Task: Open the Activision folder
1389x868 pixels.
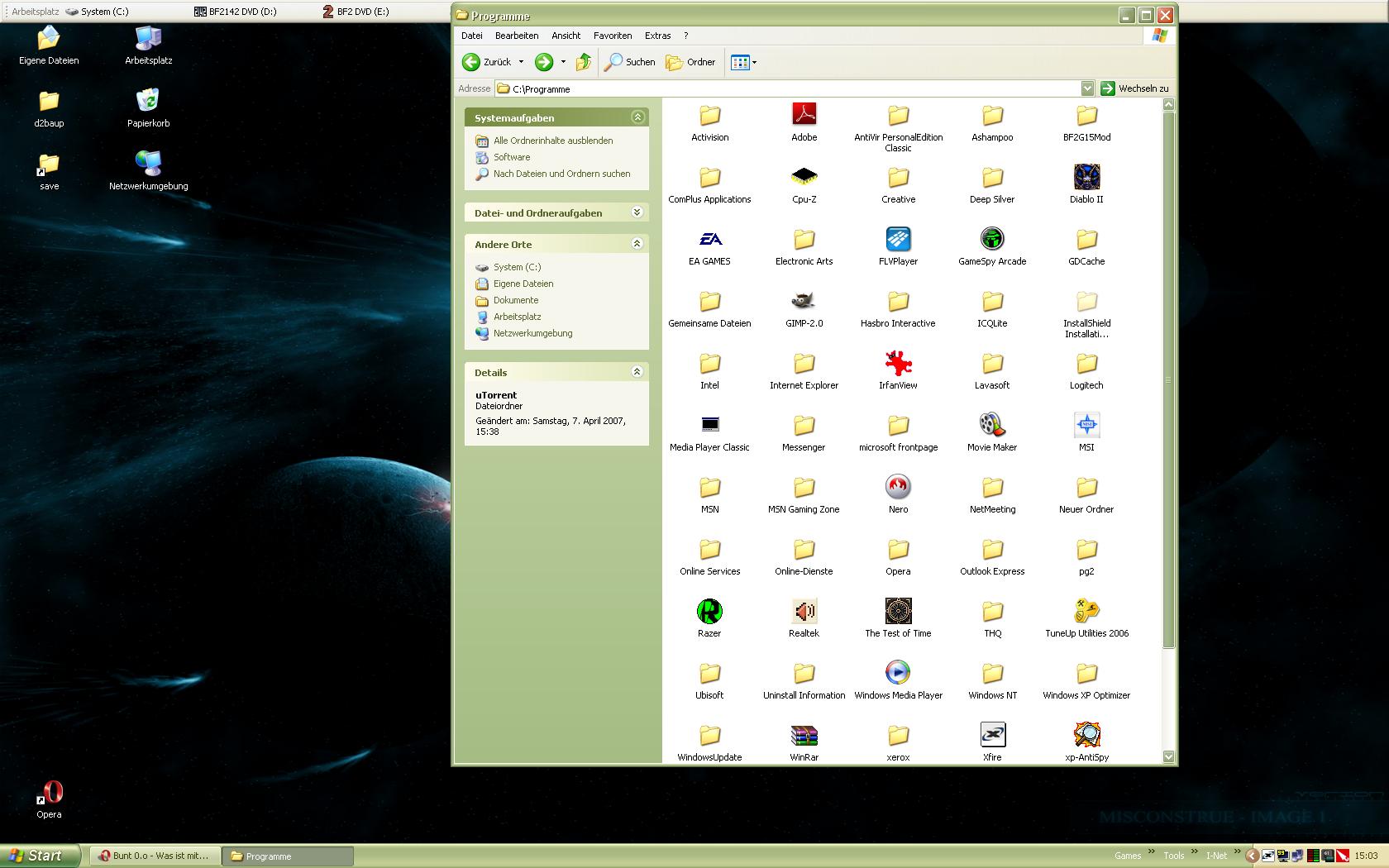Action: point(709,123)
